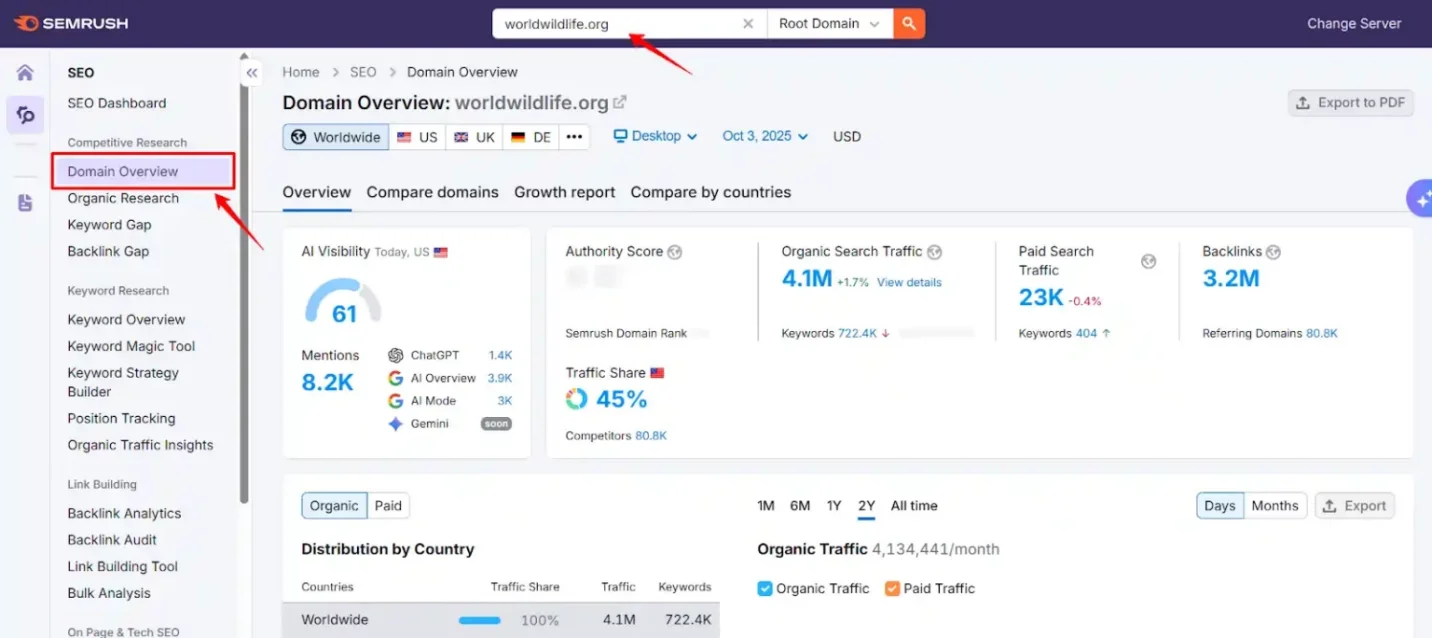This screenshot has width=1432, height=638.
Task: Switch to the DE database
Action: coord(530,137)
